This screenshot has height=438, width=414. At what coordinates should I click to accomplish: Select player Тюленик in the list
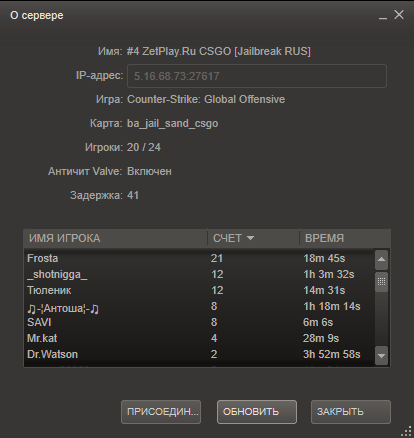(x=199, y=290)
